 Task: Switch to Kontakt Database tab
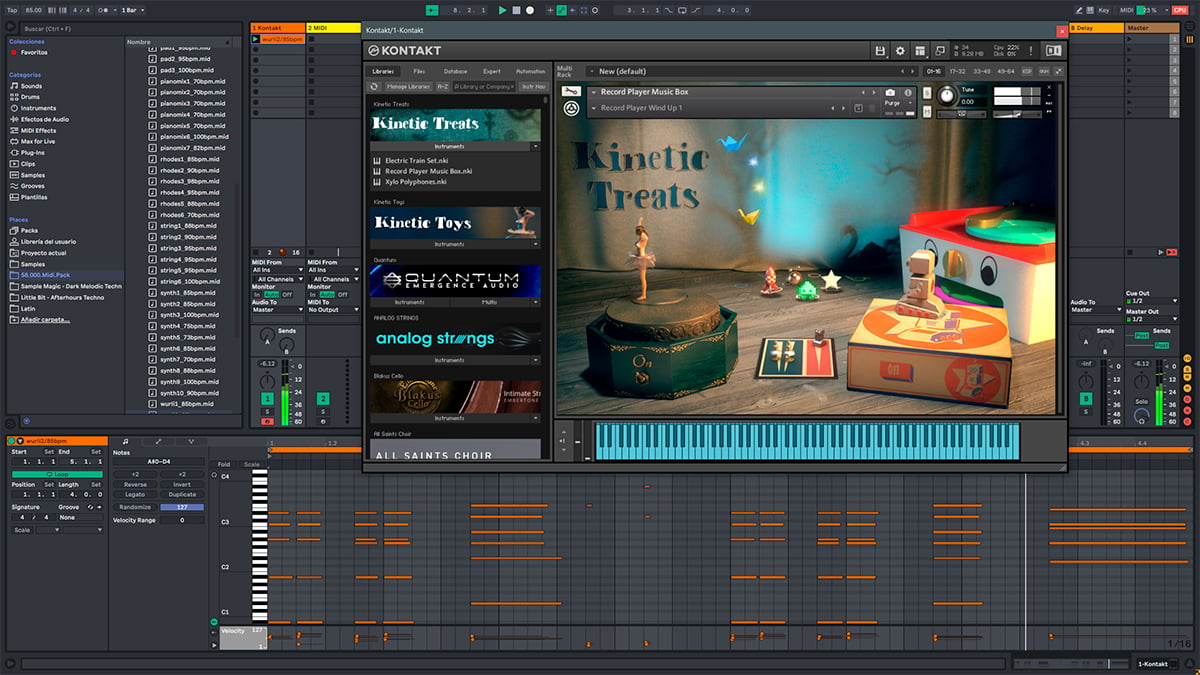point(455,72)
